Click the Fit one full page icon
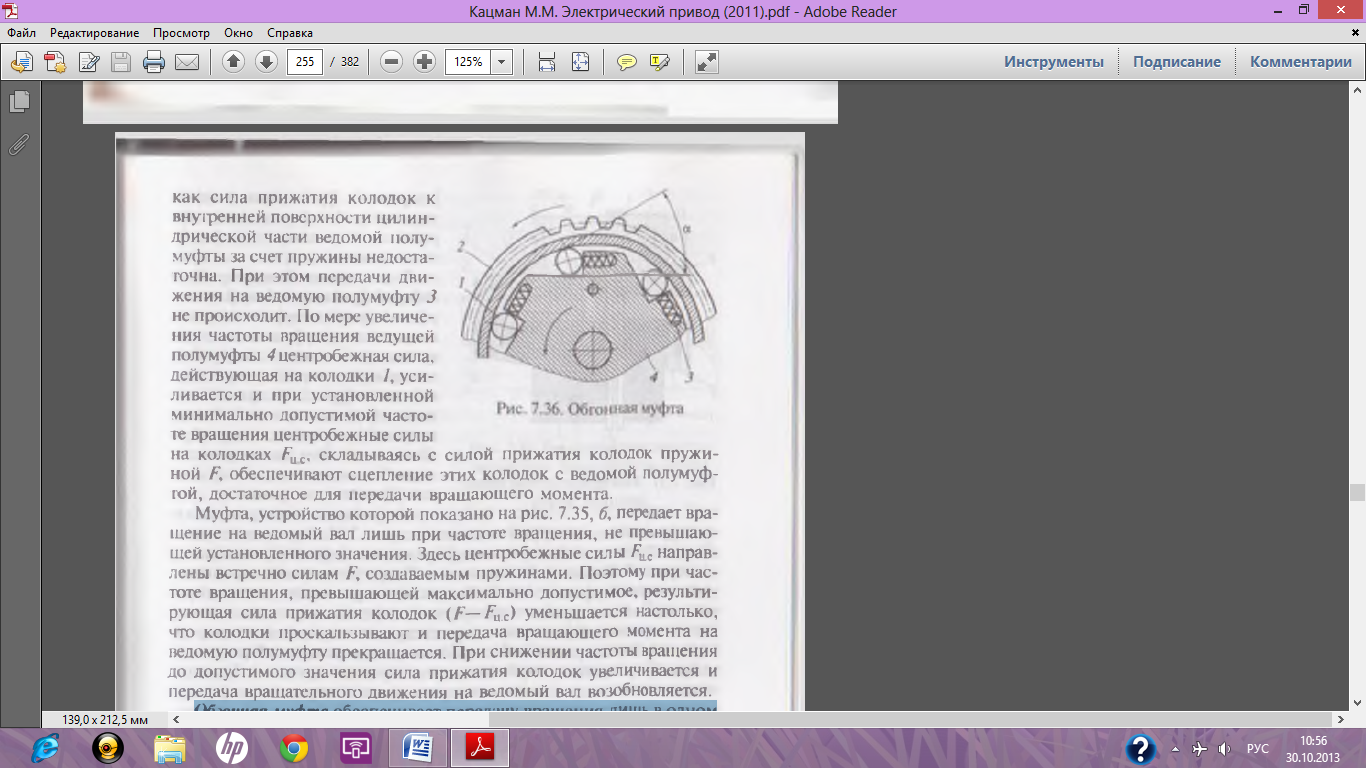The width and height of the screenshot is (1366, 768). (580, 62)
